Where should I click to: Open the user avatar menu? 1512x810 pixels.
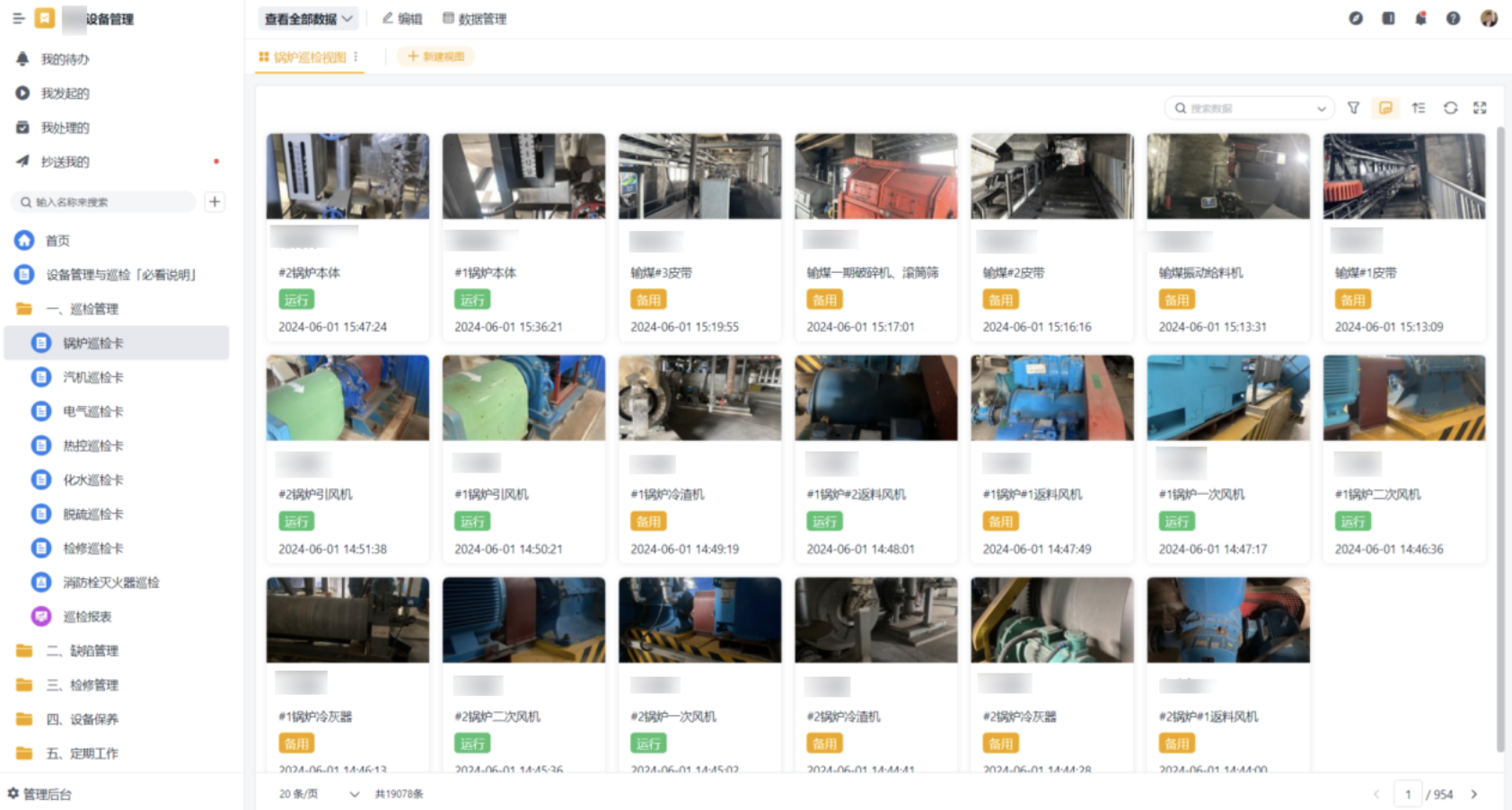click(x=1489, y=18)
